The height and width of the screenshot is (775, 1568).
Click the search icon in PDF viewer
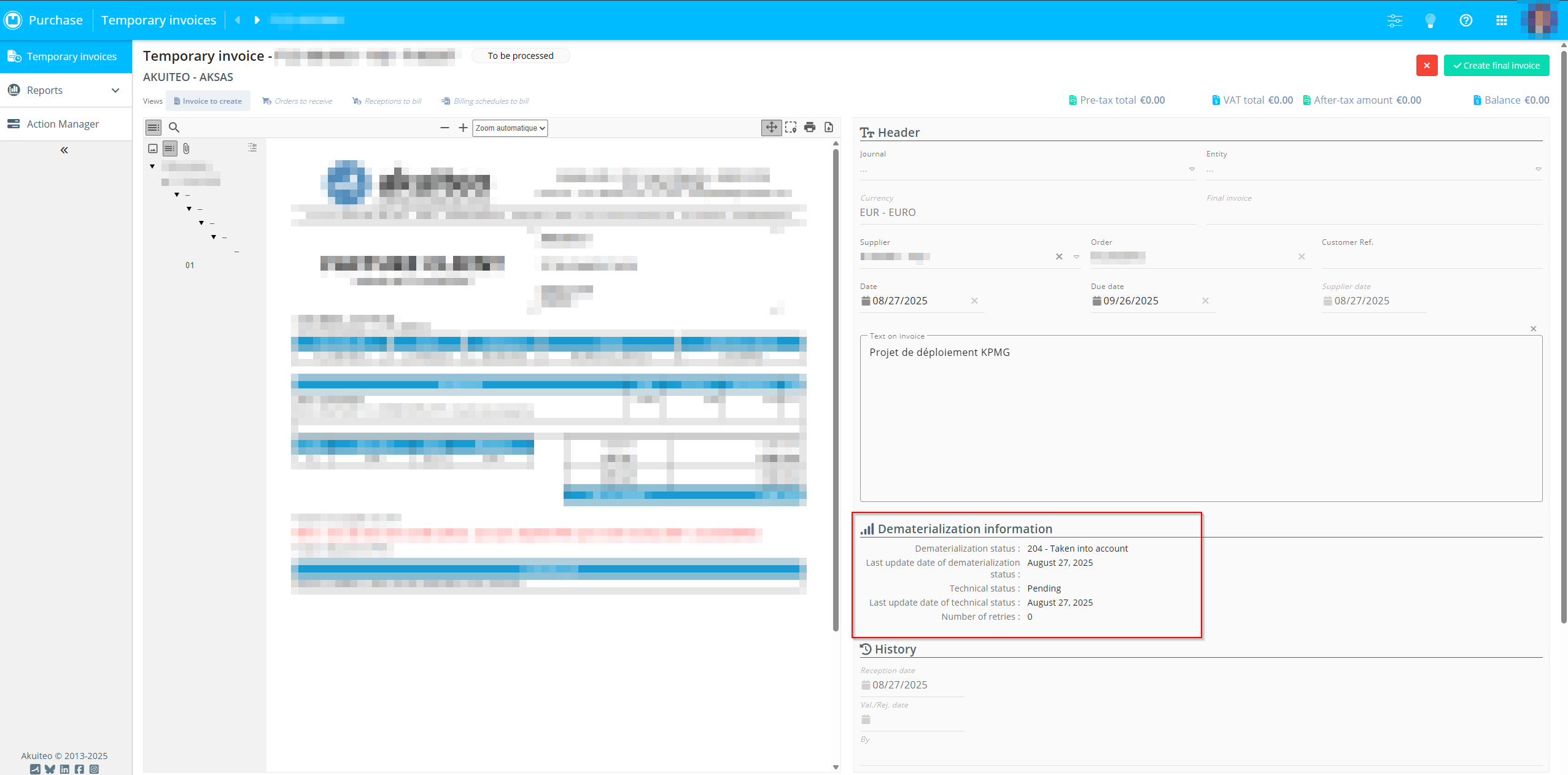[x=174, y=128]
